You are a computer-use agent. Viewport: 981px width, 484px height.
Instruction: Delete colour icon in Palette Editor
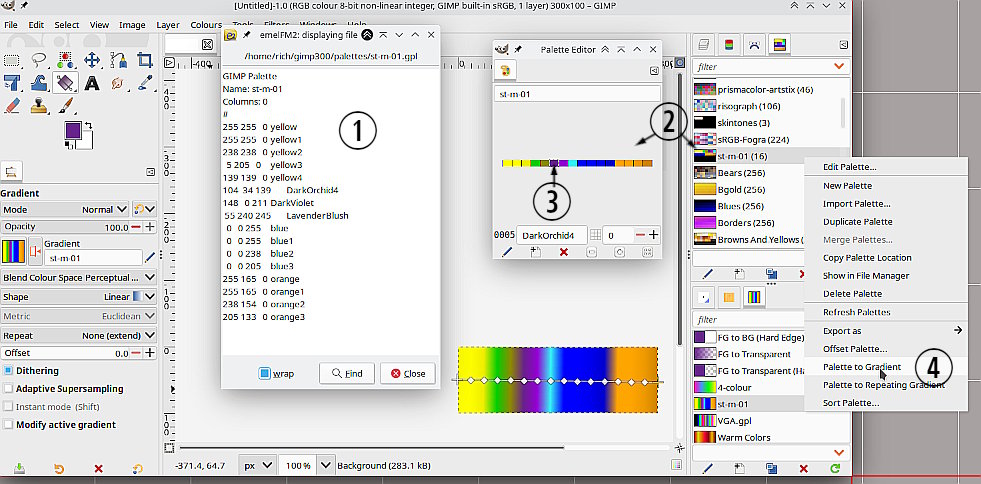click(563, 252)
